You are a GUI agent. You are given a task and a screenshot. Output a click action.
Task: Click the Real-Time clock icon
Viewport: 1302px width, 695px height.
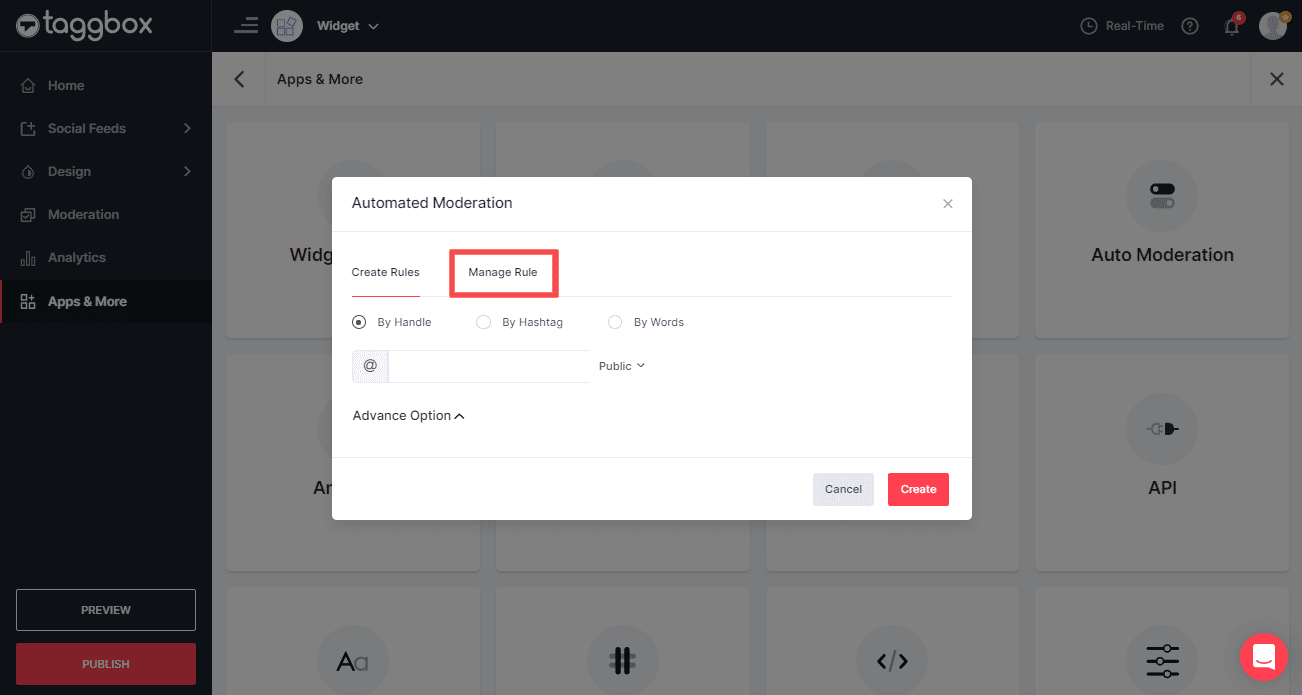(x=1089, y=26)
